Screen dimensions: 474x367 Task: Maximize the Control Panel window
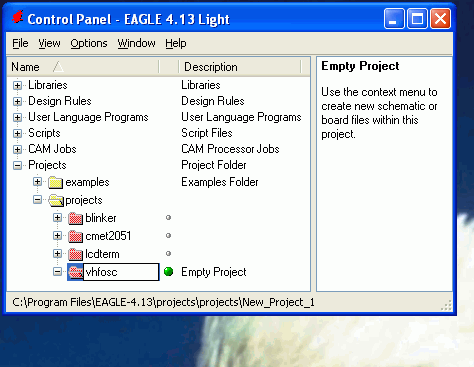[x=417, y=19]
